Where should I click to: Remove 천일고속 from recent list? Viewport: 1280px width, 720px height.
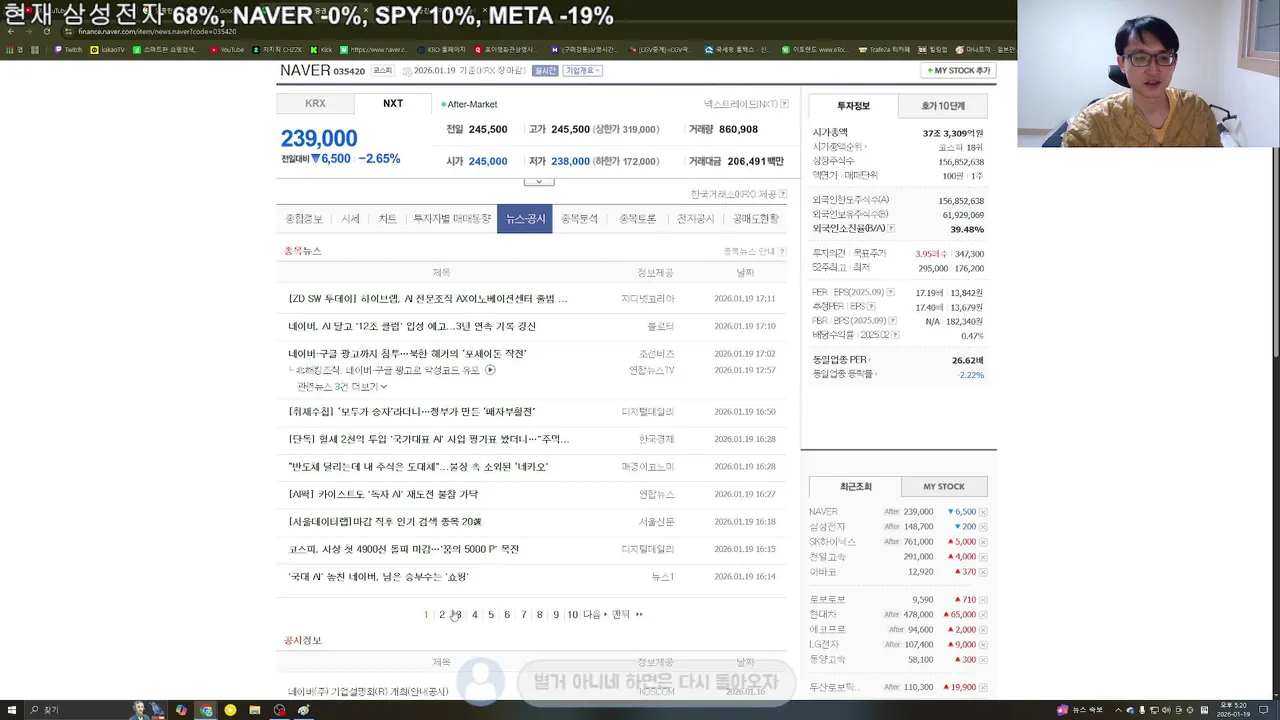click(x=983, y=557)
